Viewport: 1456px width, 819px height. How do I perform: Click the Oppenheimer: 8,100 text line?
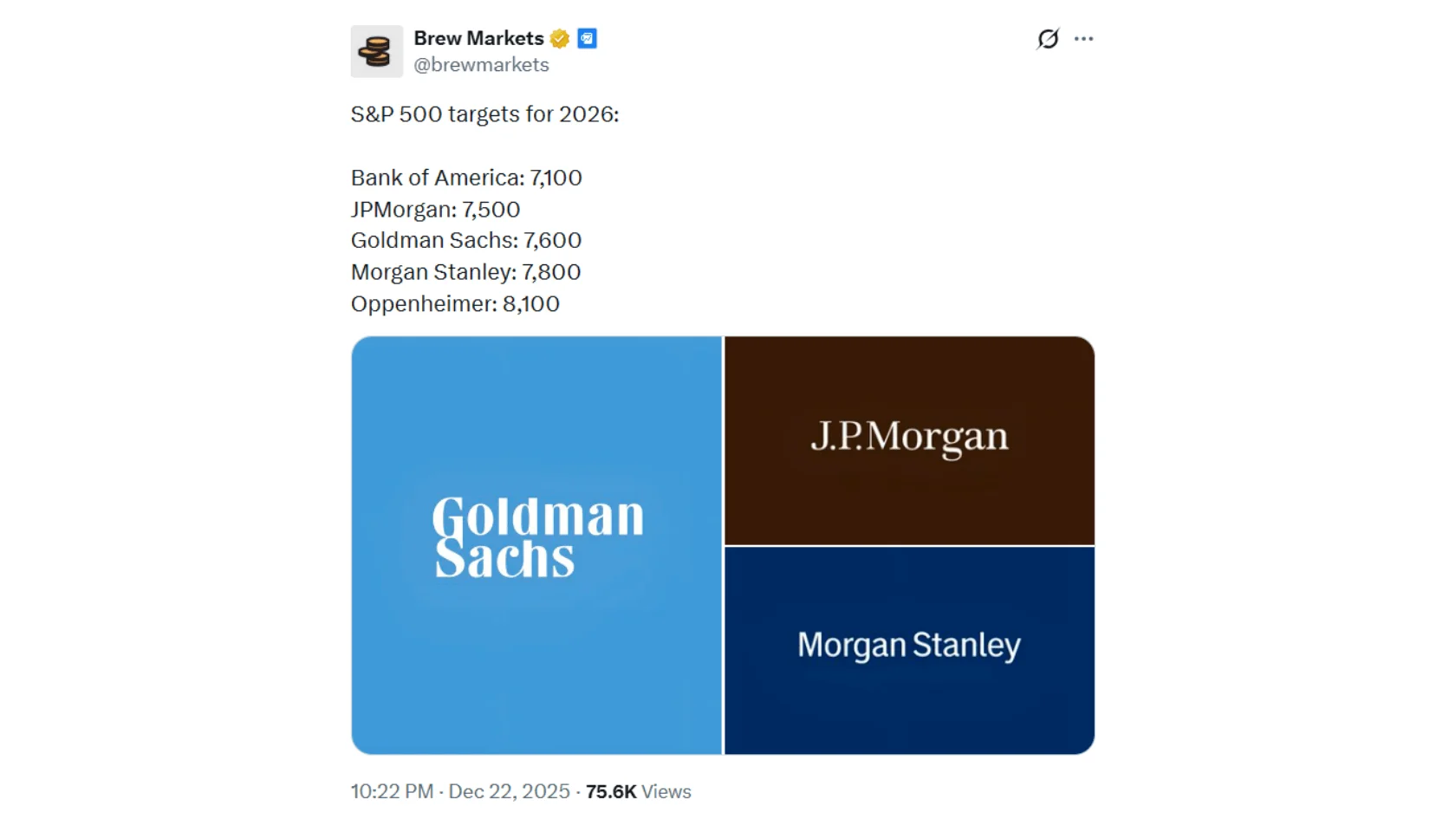tap(455, 304)
